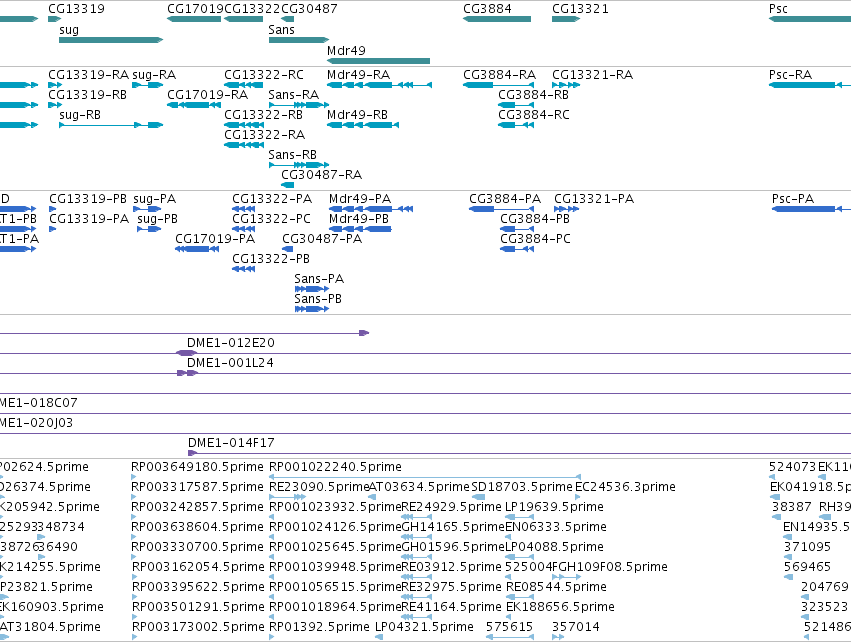Click the CG3884-RA transcript label
The image size is (851, 642).
click(x=499, y=74)
